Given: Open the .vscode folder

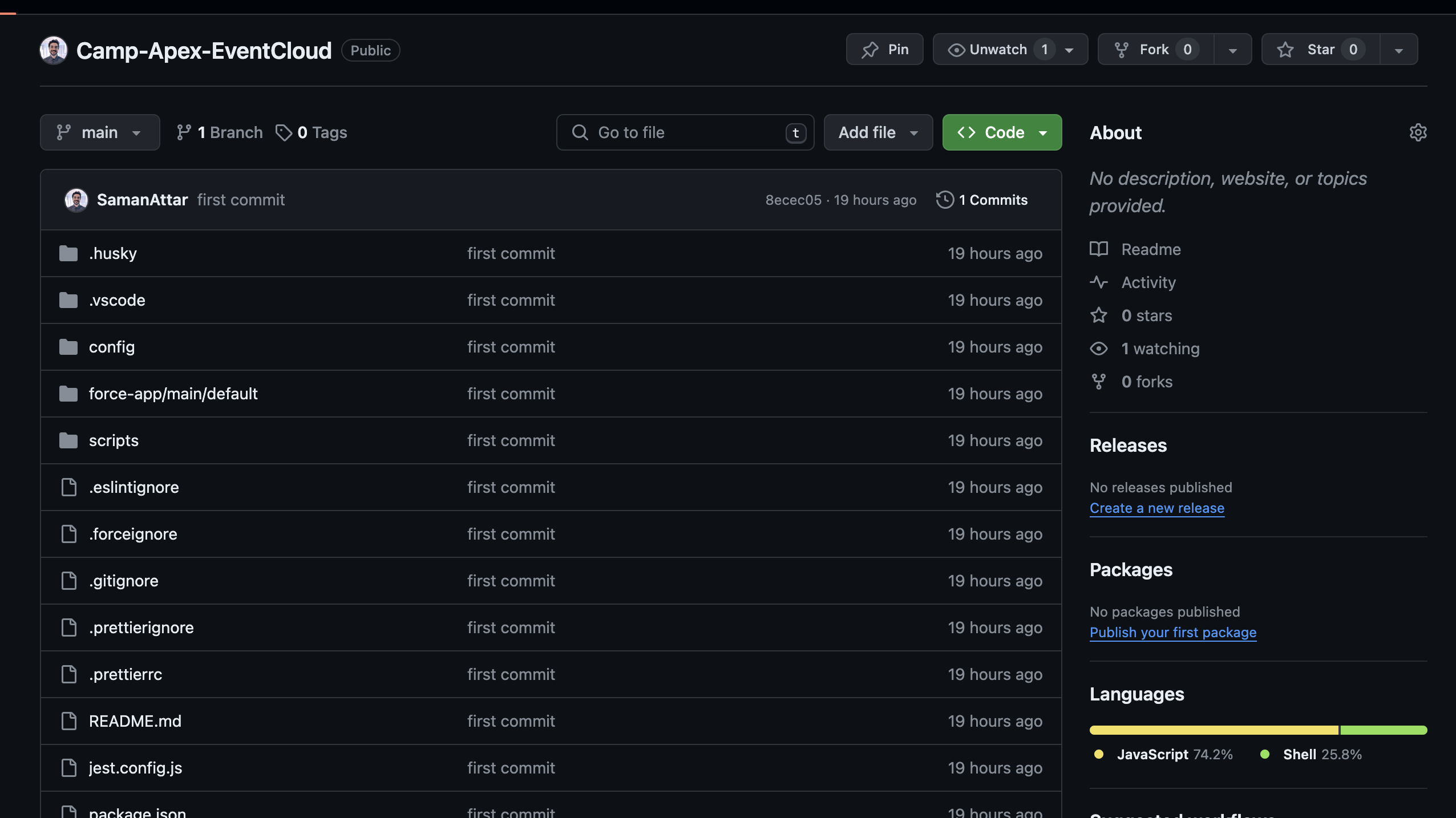Looking at the screenshot, I should point(117,300).
